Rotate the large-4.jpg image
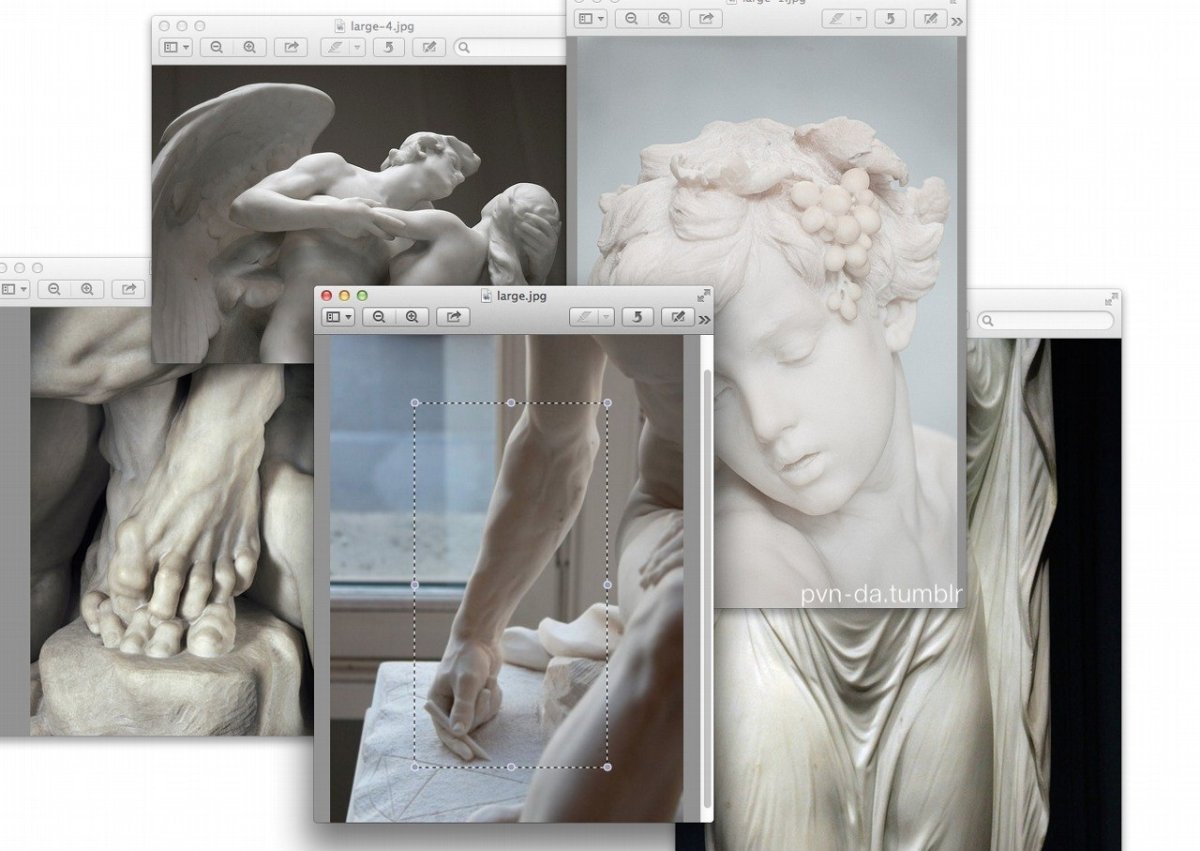This screenshot has height=851, width=1200. [388, 46]
